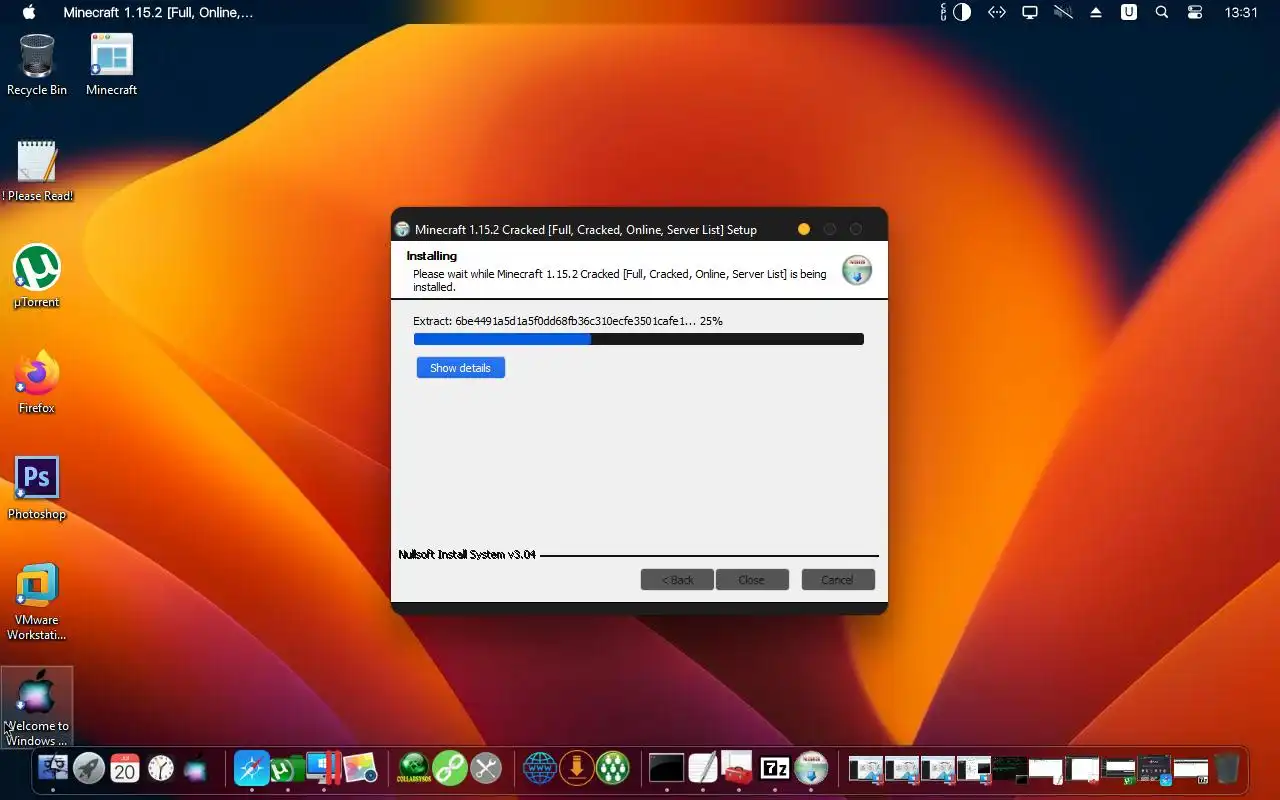Image resolution: width=1280 pixels, height=800 pixels.
Task: Click the Cancel button in installer
Action: pos(838,580)
